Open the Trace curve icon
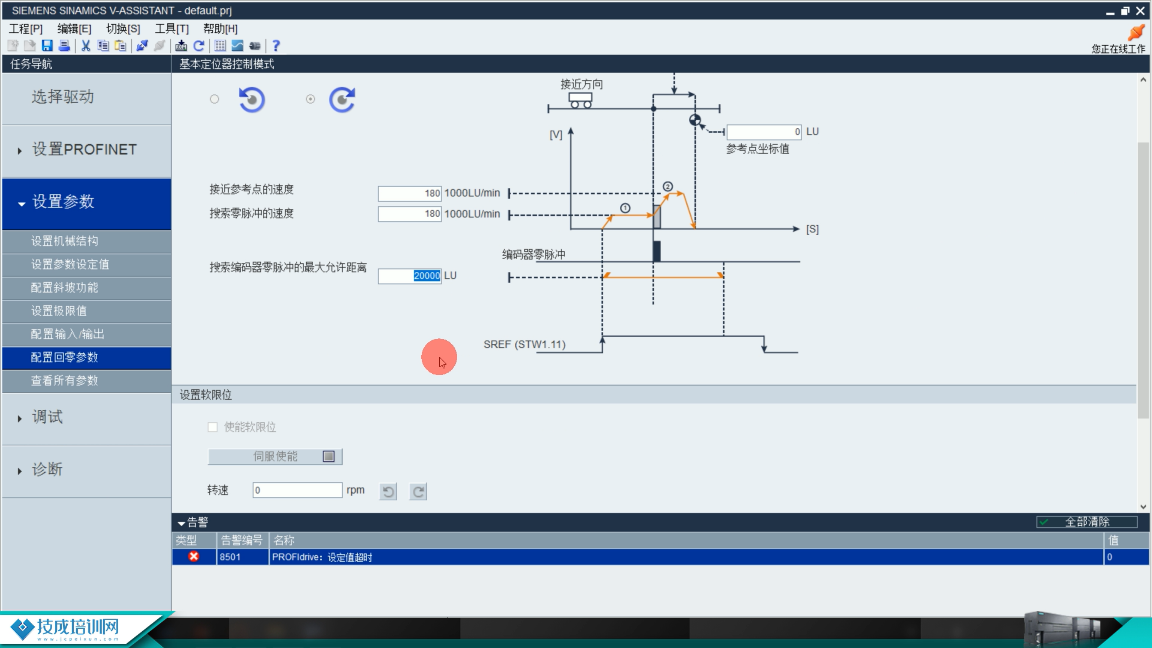The width and height of the screenshot is (1152, 648). 237,46
